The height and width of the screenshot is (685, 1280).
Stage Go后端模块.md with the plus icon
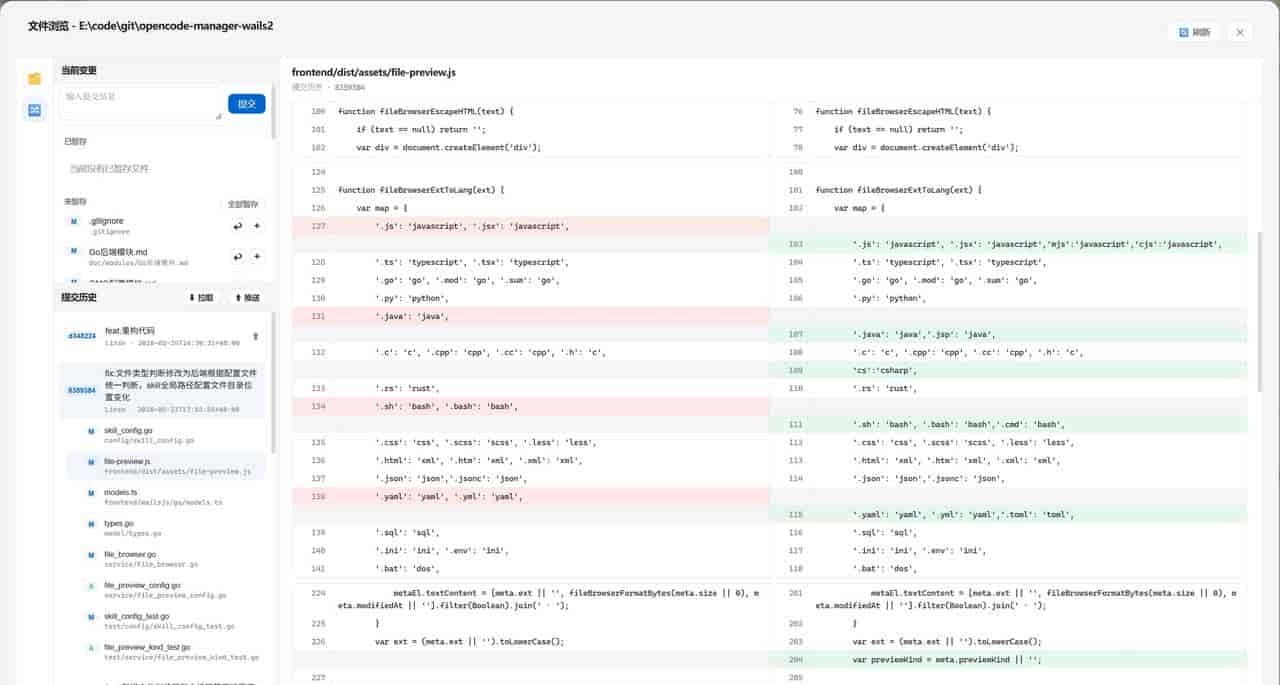click(x=257, y=257)
